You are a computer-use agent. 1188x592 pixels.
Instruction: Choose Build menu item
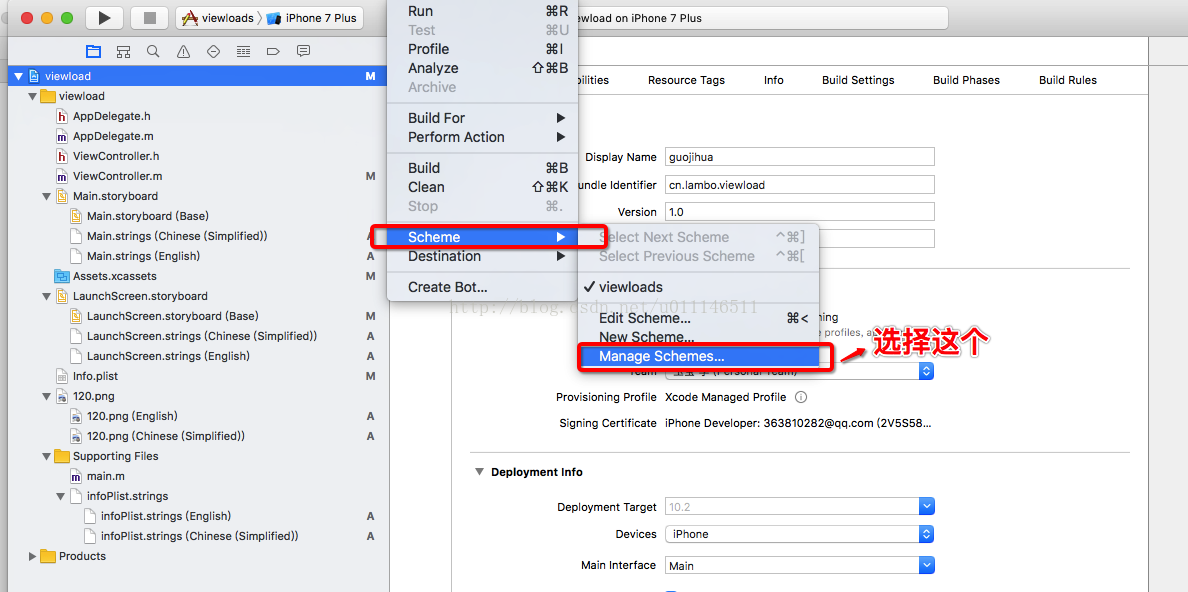(x=482, y=168)
